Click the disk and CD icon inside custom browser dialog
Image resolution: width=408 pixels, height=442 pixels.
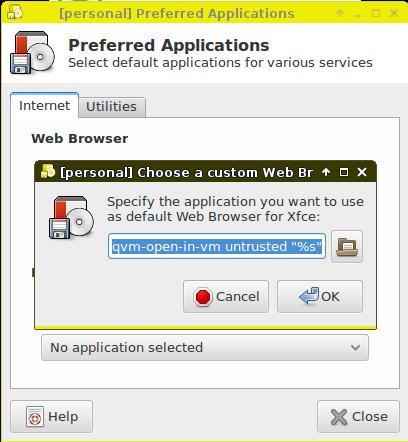[71, 217]
